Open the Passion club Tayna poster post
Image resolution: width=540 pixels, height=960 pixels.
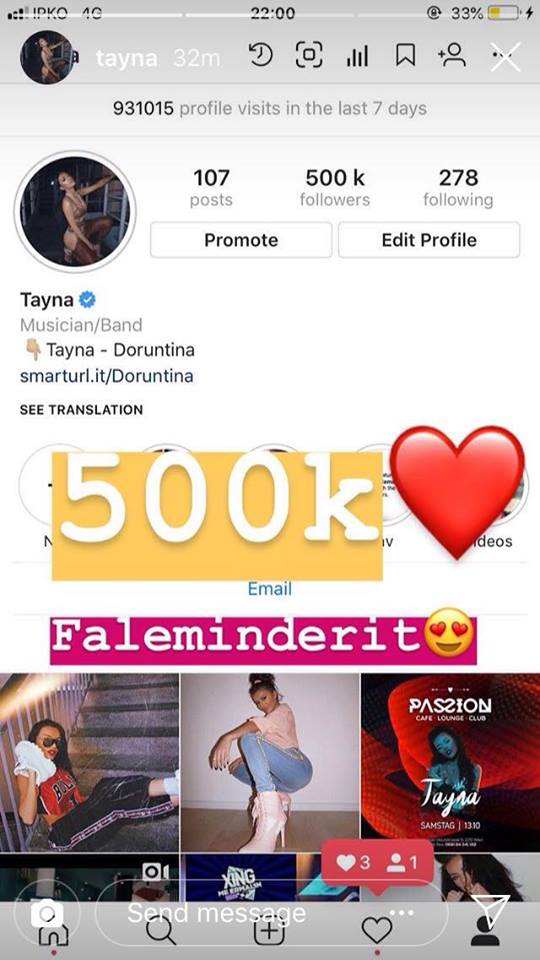[450, 762]
